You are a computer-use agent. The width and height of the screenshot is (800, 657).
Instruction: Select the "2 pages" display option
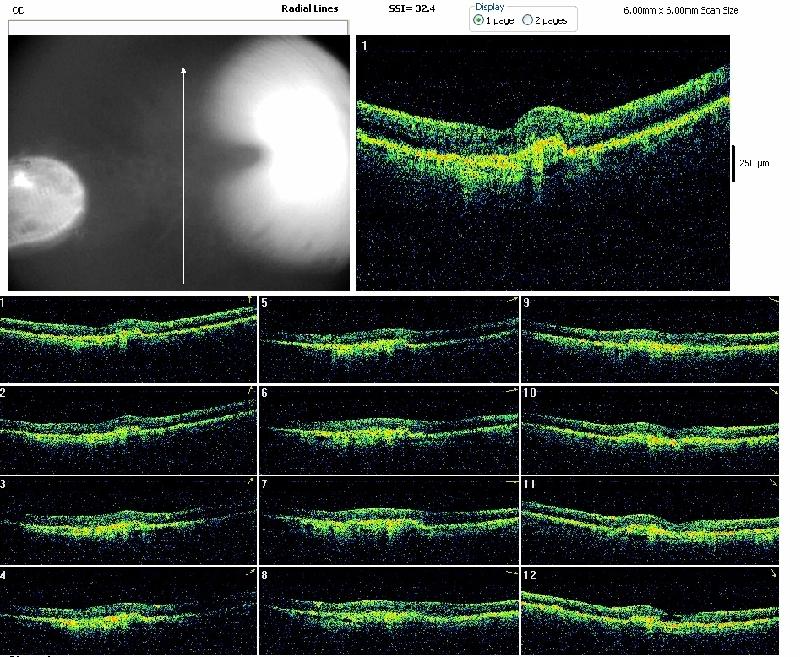tap(527, 20)
